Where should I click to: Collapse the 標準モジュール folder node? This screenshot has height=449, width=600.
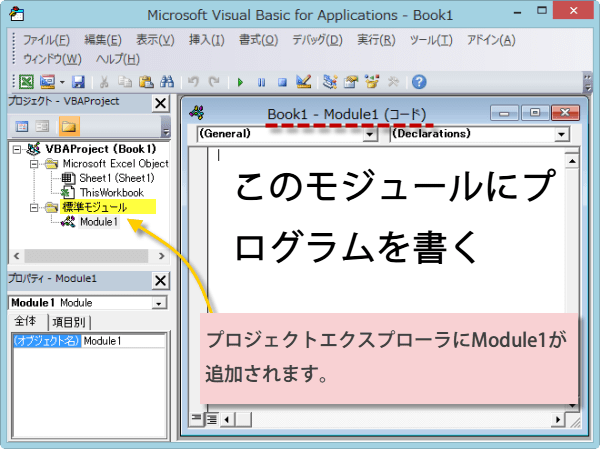point(21,207)
